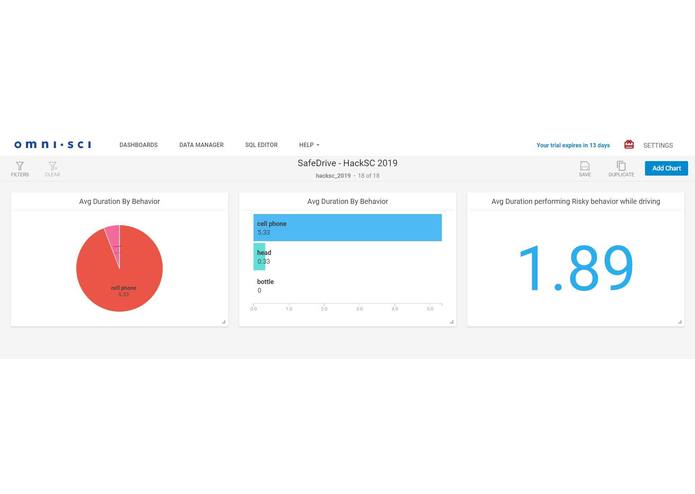The height and width of the screenshot is (494, 695).
Task: Expand the Help dropdown
Action: click(x=309, y=145)
